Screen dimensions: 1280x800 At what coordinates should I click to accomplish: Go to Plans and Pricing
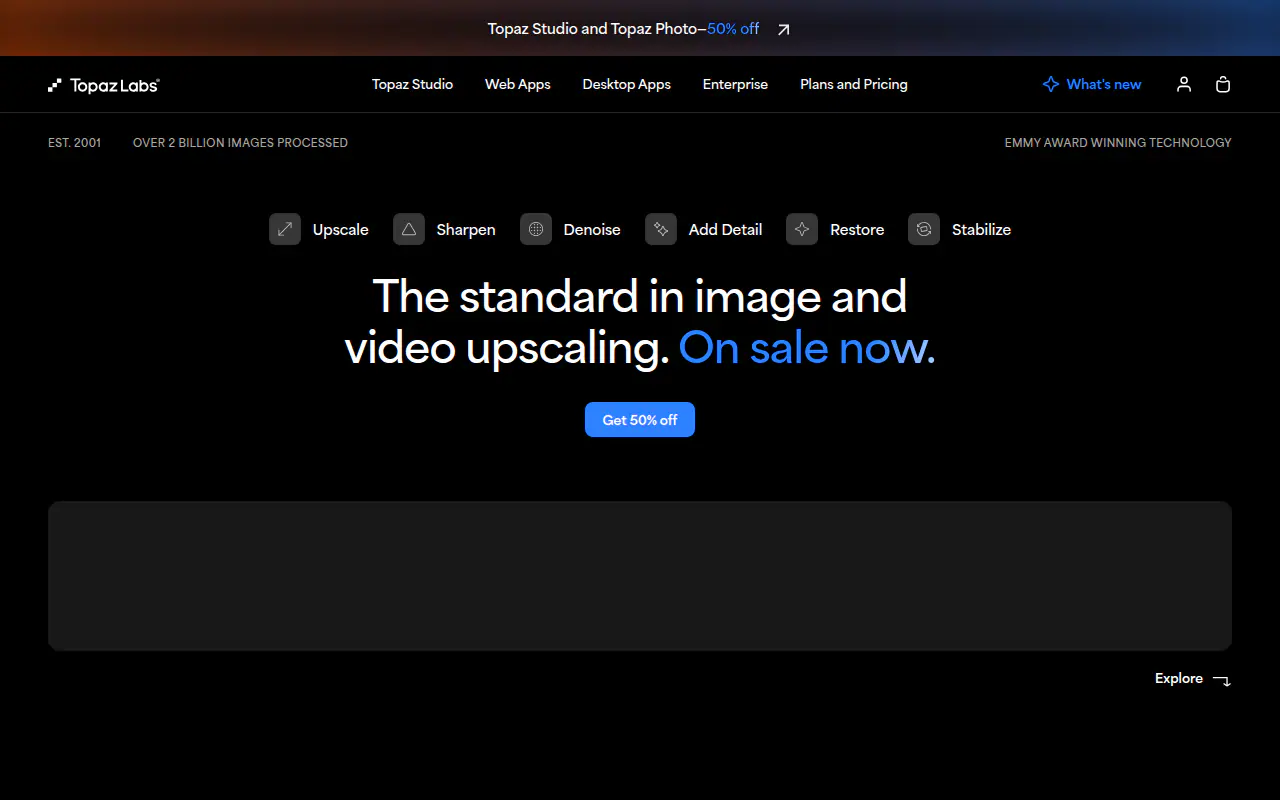pyautogui.click(x=854, y=85)
